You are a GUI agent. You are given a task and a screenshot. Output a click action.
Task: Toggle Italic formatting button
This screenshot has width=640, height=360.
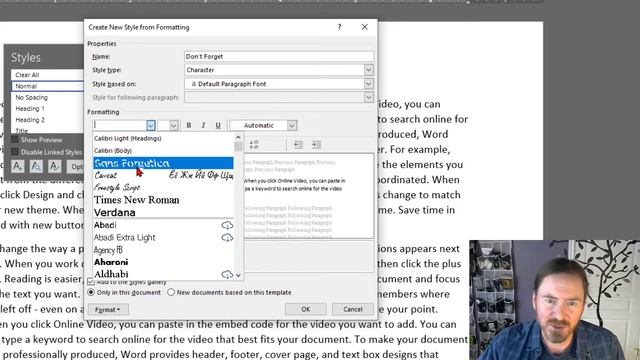203,125
